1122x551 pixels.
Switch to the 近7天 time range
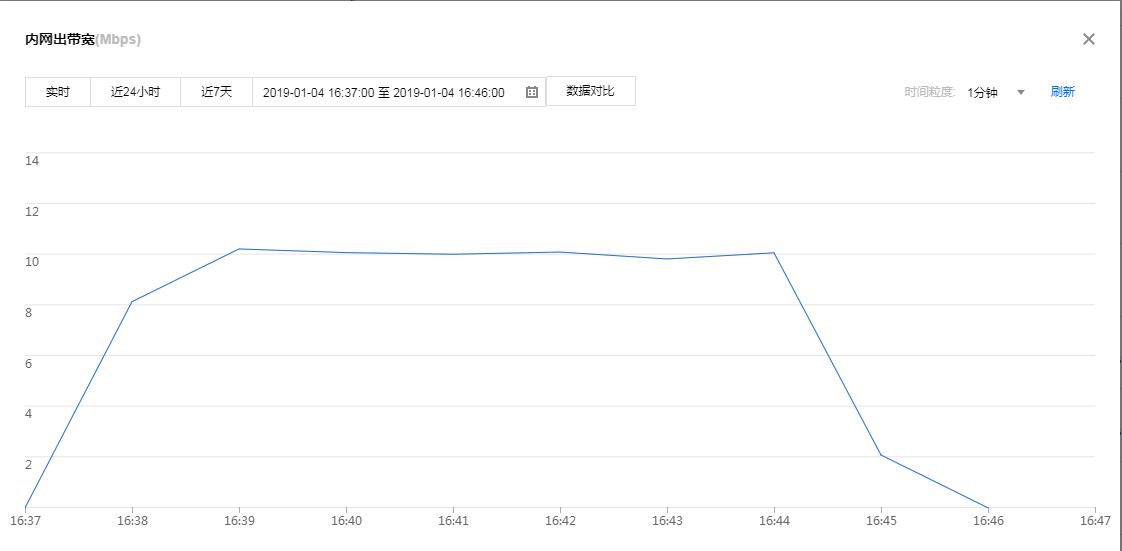pyautogui.click(x=216, y=92)
